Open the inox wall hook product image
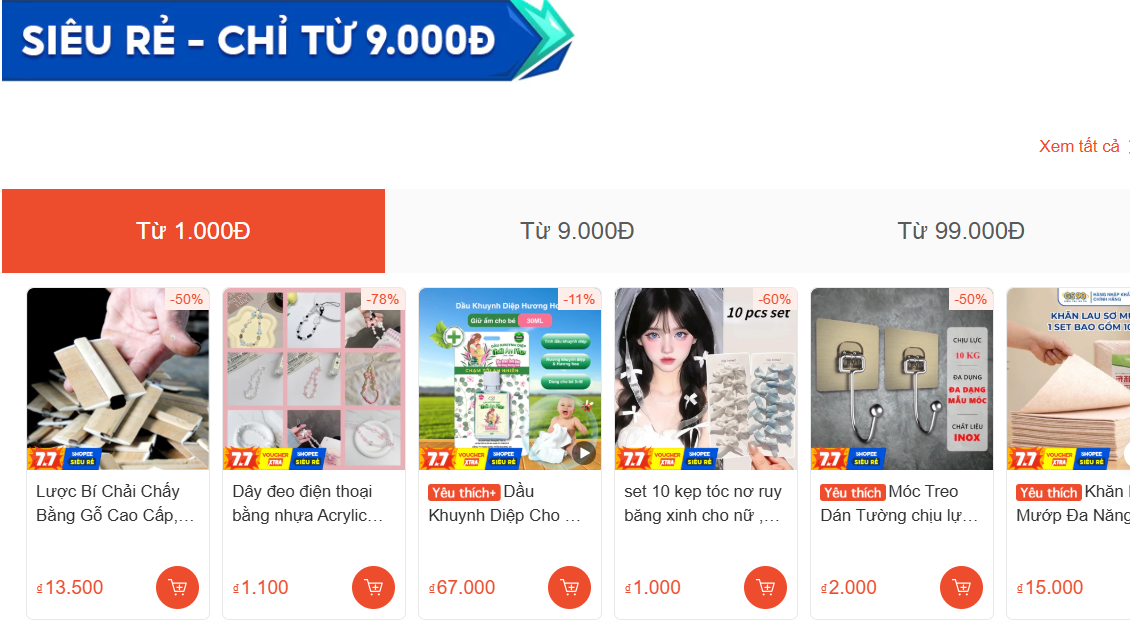1130x624 pixels. 902,379
